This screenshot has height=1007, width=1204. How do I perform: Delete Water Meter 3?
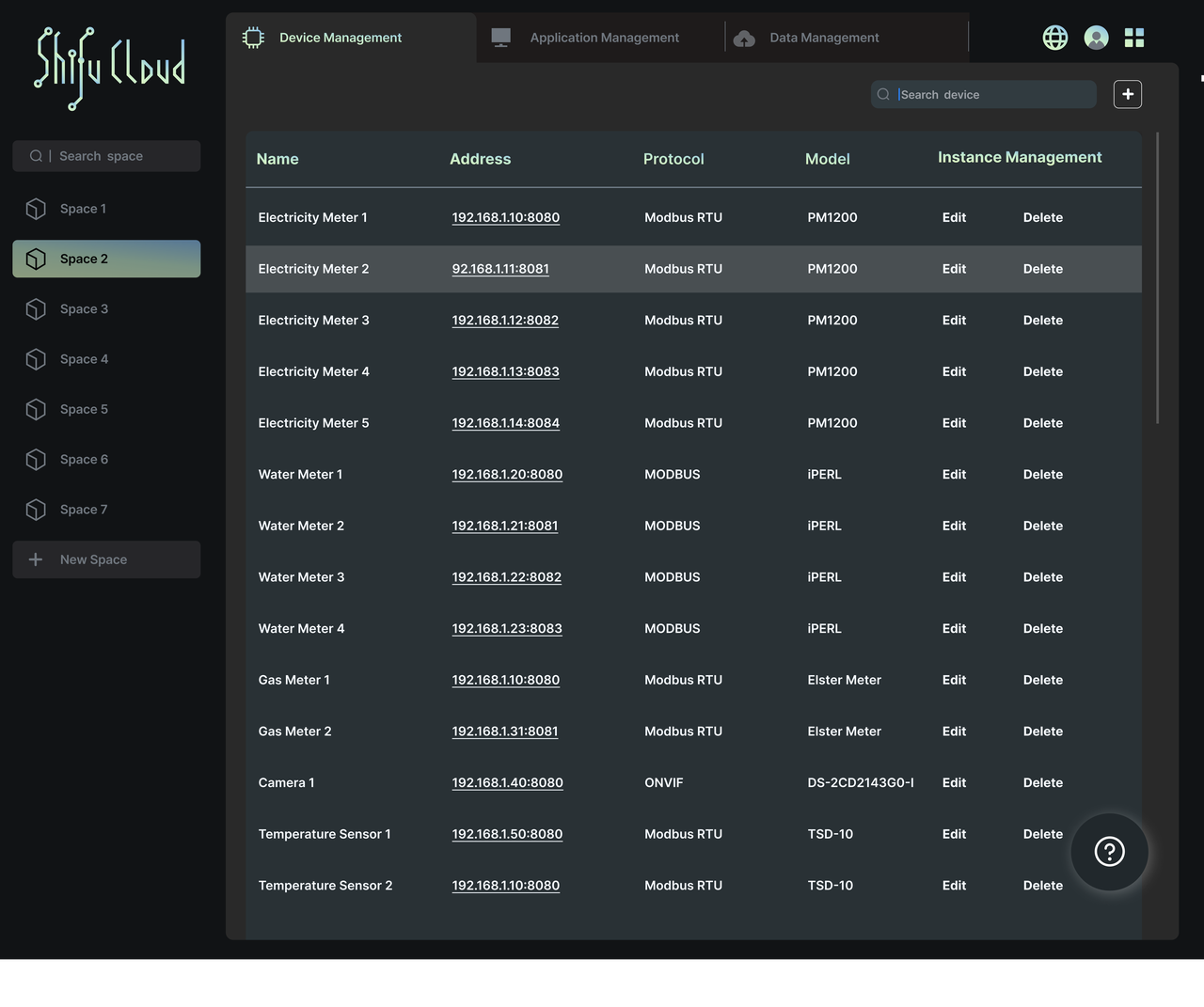tap(1042, 577)
